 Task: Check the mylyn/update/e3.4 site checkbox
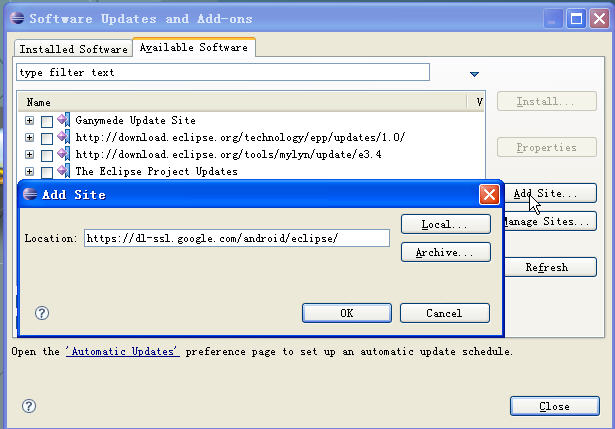pos(47,155)
